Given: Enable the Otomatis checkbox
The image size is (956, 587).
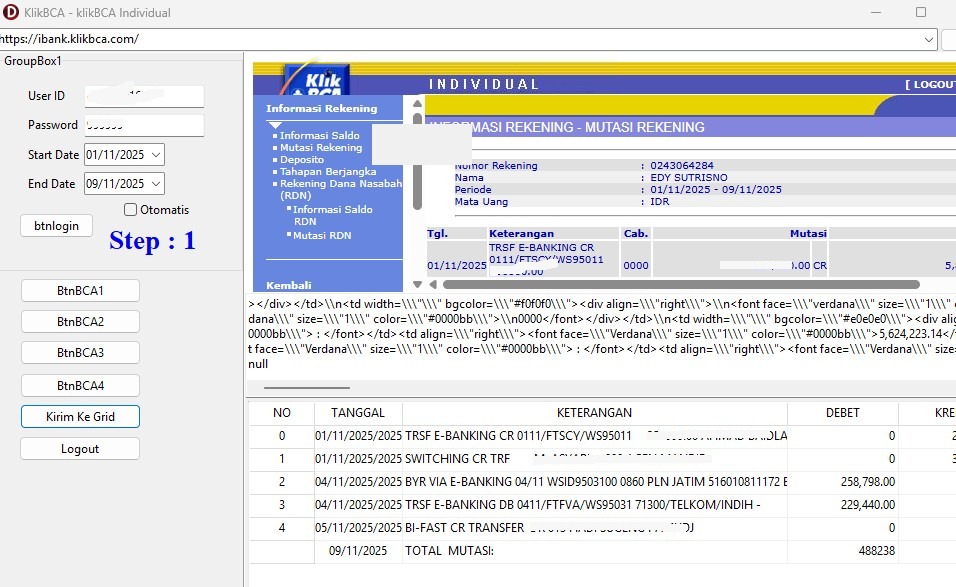Looking at the screenshot, I should click(131, 210).
